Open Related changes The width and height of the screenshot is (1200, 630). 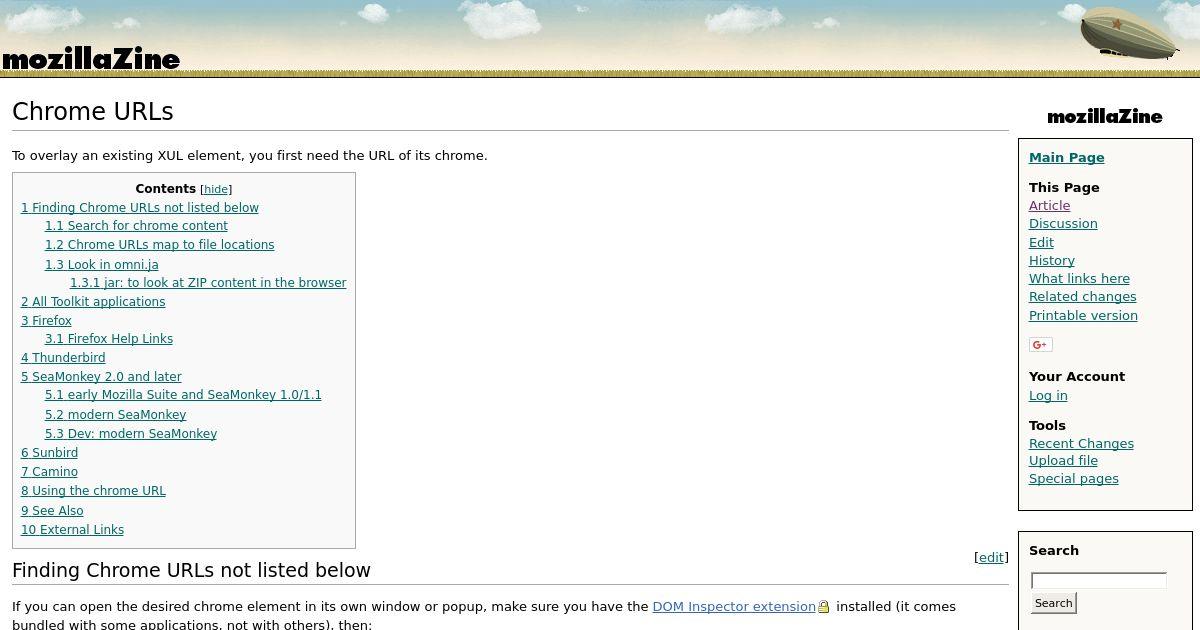(1082, 297)
